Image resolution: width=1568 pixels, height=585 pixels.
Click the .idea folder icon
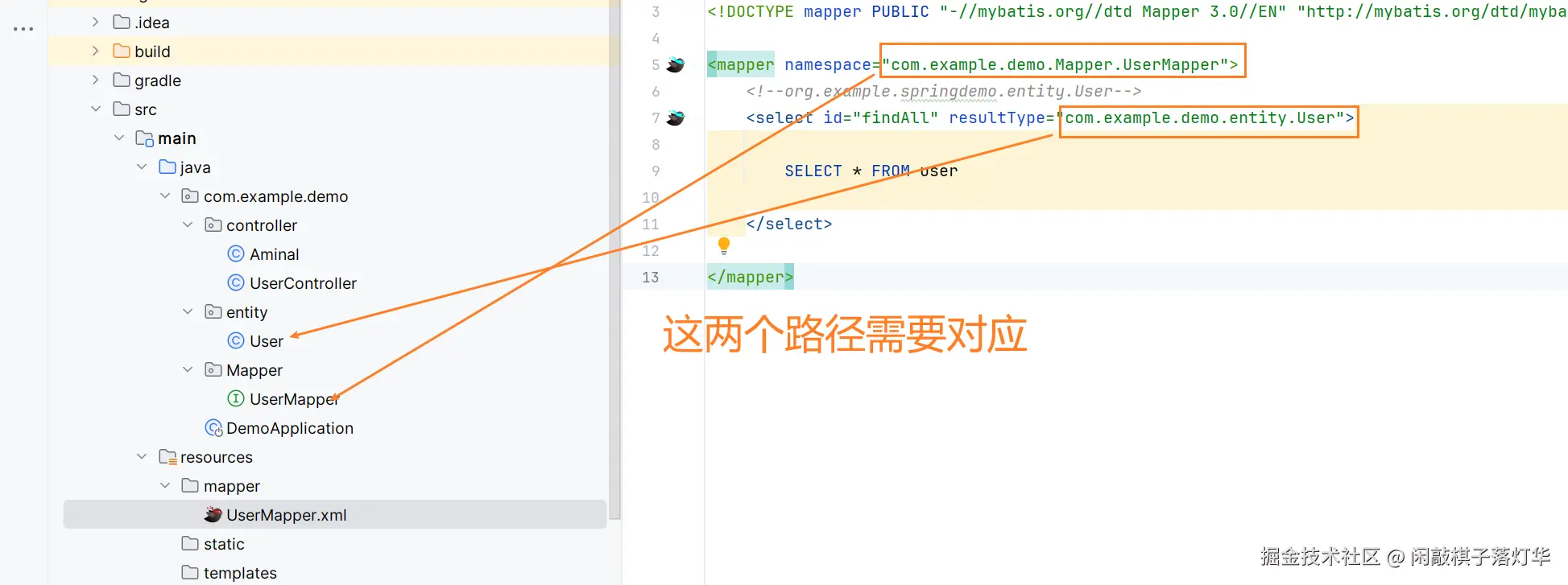tap(122, 22)
